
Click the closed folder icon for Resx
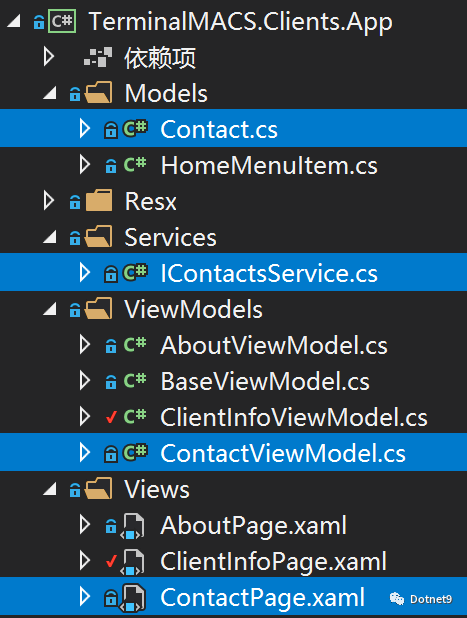click(x=99, y=201)
